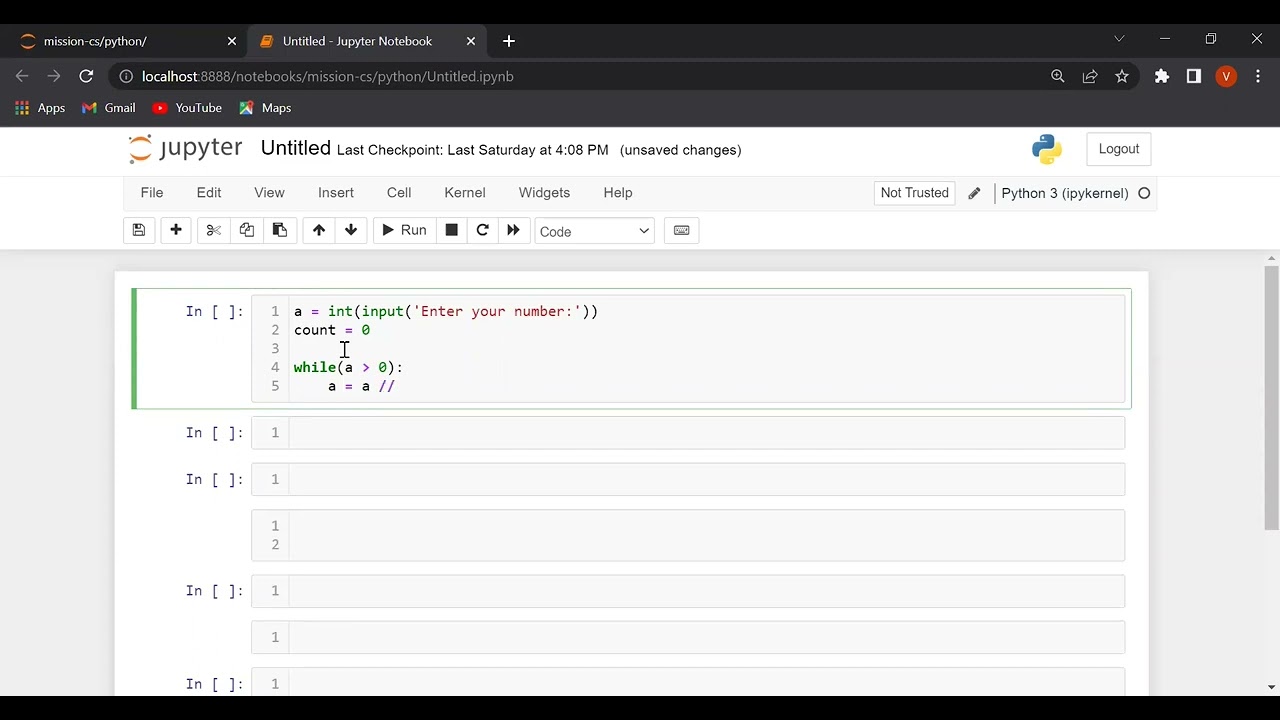Screen dimensions: 1280x720
Task: Close the mission-cs/python/ tab
Action: [232, 41]
